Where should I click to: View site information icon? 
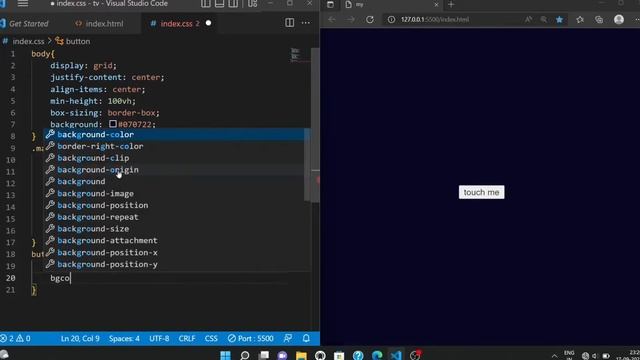pos(391,20)
